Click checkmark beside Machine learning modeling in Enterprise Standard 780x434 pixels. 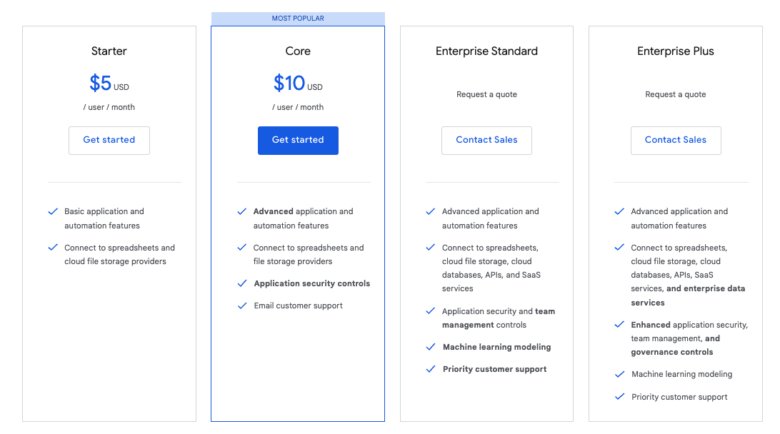(430, 347)
